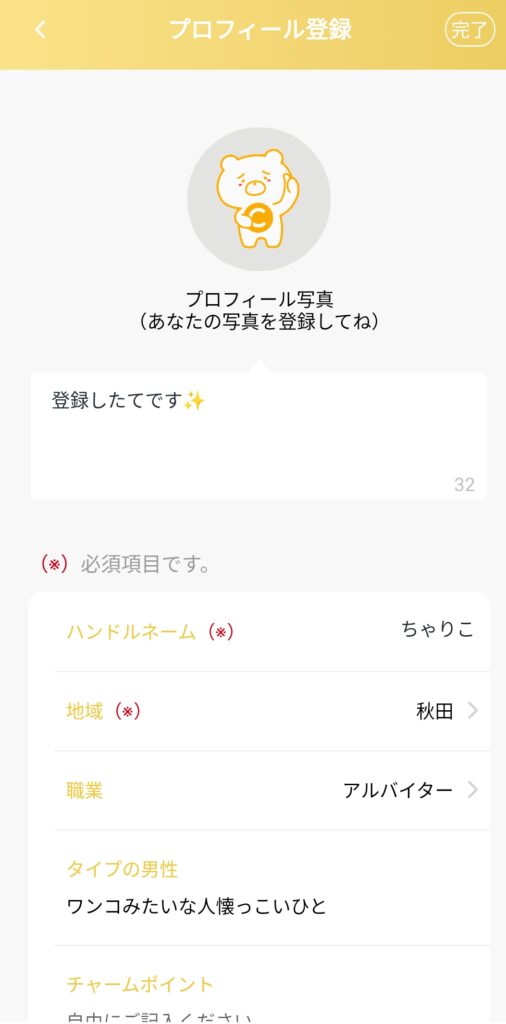Image resolution: width=506 pixels, height=1024 pixels.
Task: Click the required mark before 必須項目です
Action: coord(54,564)
